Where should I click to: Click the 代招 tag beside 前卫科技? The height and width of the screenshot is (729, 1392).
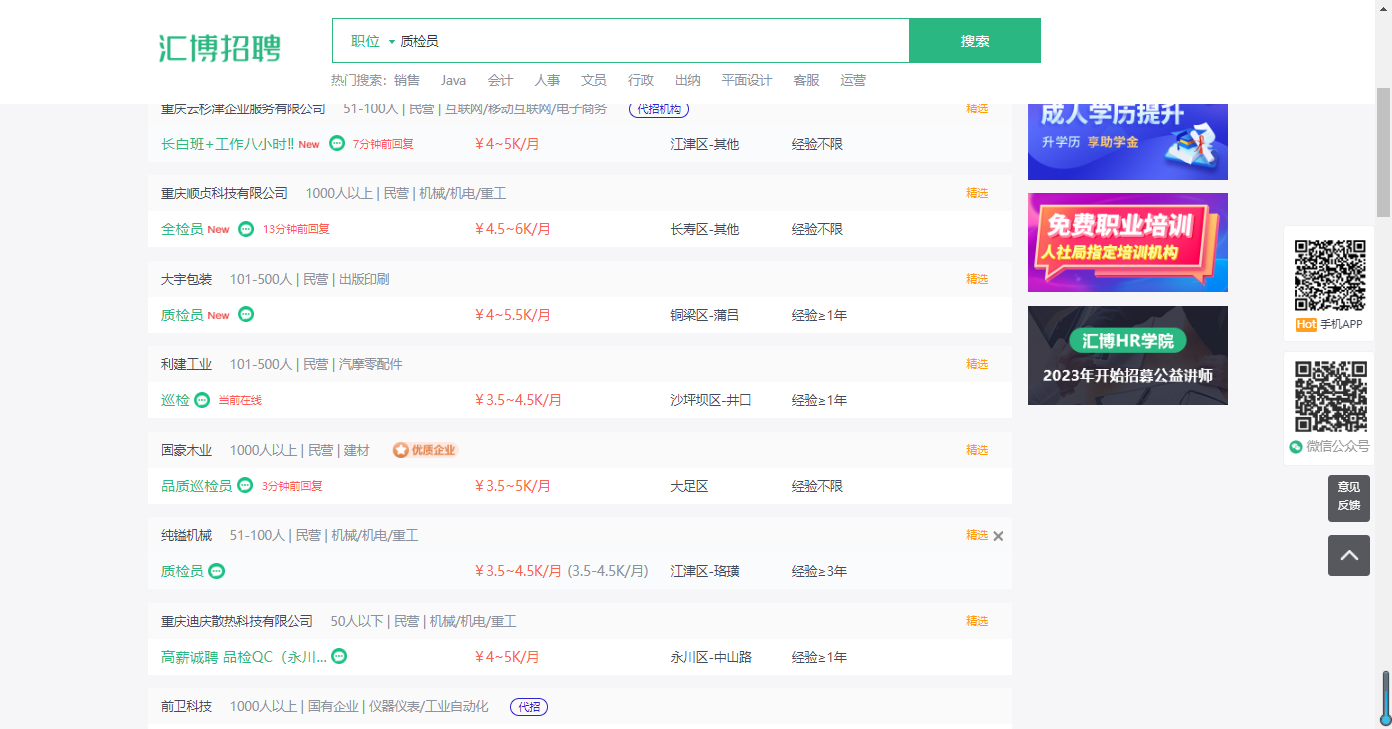tap(529, 707)
